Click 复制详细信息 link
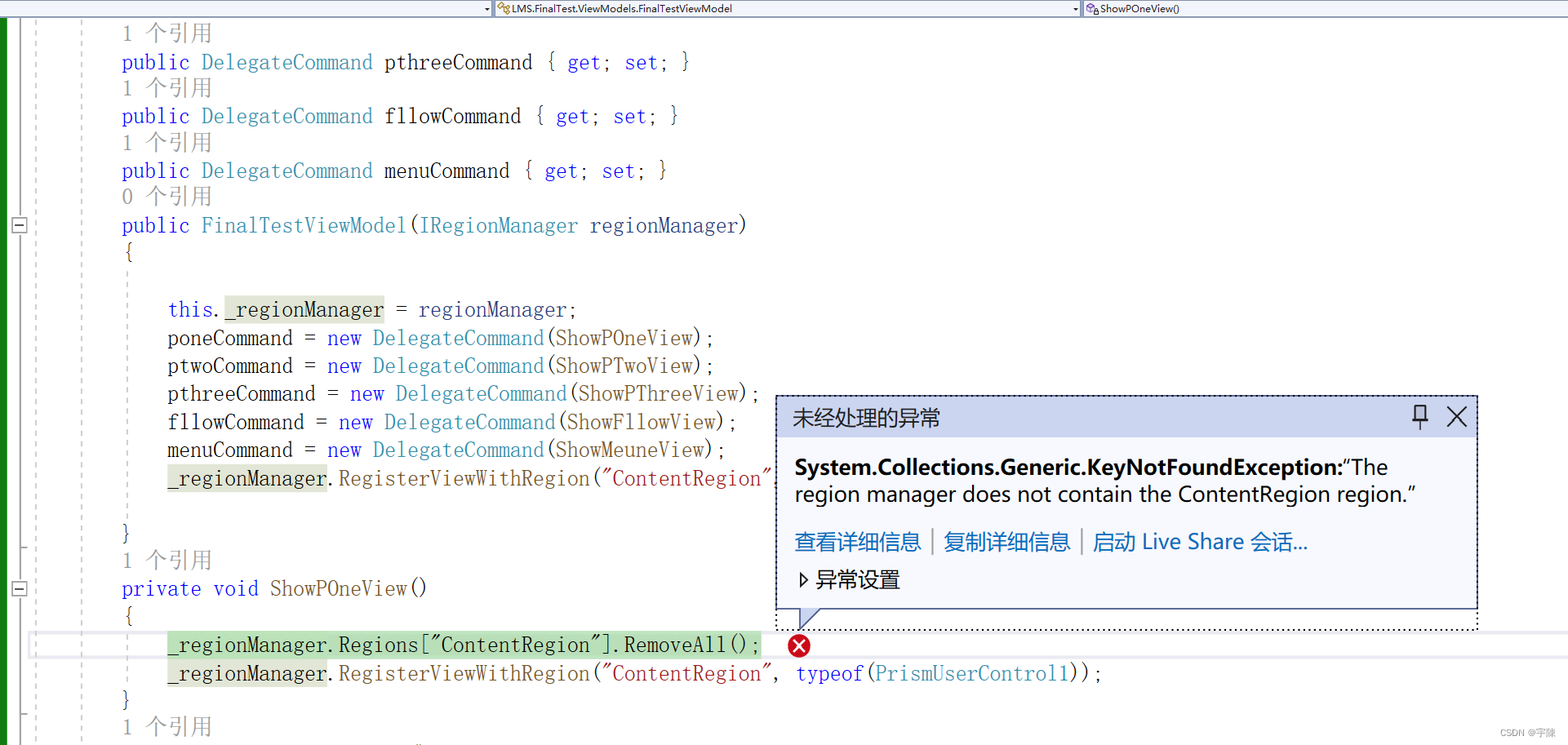The width and height of the screenshot is (1568, 745). pos(1006,542)
